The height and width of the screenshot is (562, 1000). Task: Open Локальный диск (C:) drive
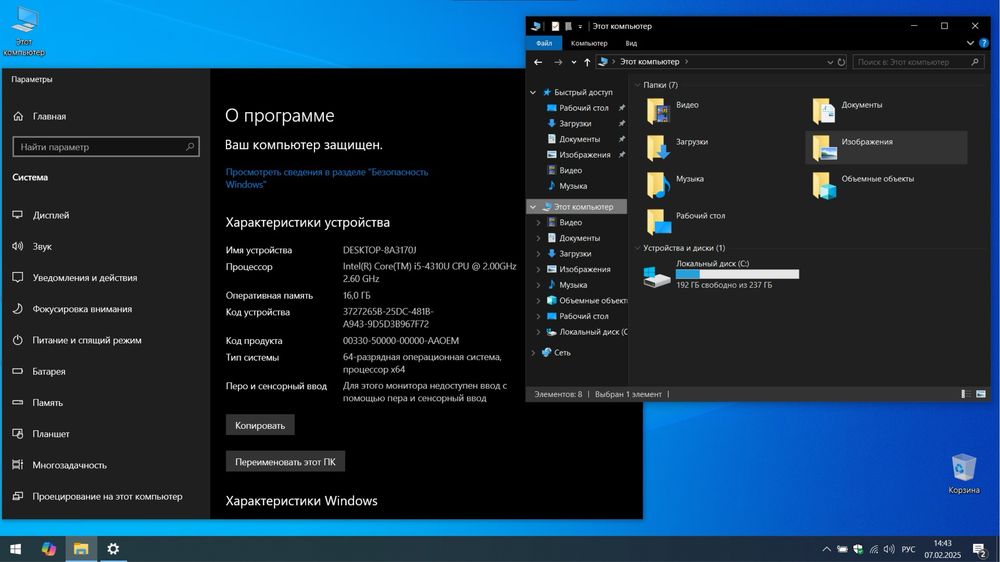(x=721, y=274)
